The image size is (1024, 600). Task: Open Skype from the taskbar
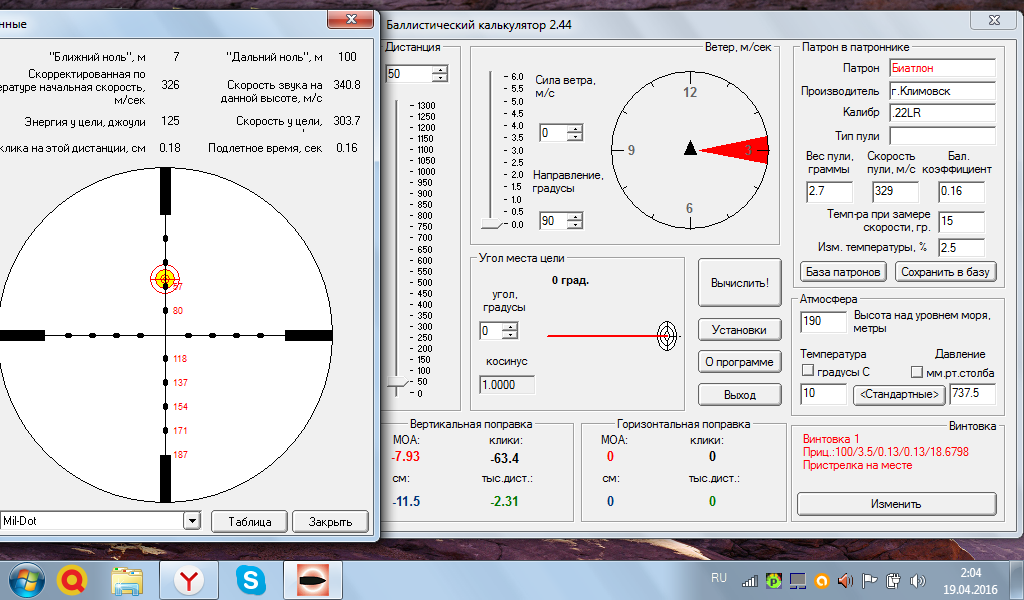[x=250, y=580]
